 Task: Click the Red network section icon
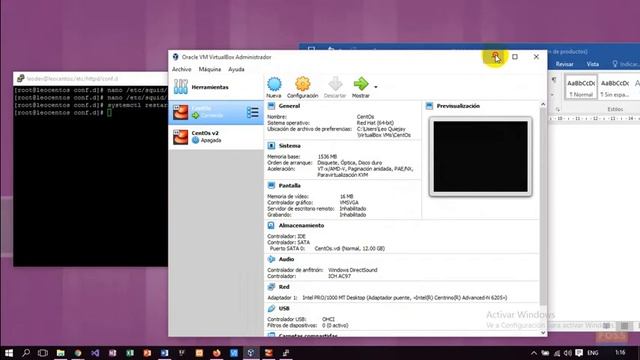(x=271, y=287)
